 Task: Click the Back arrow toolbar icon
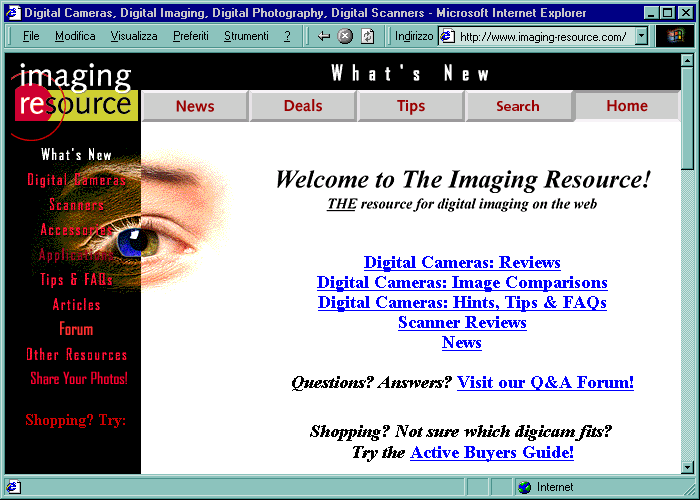(x=324, y=36)
